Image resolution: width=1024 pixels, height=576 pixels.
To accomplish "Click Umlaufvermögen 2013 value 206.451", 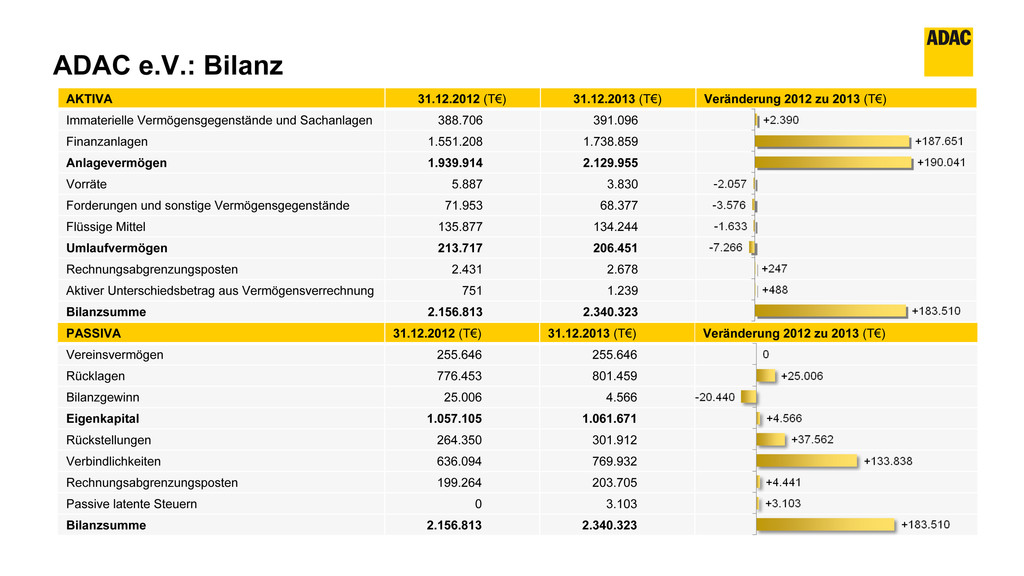I will coord(615,248).
